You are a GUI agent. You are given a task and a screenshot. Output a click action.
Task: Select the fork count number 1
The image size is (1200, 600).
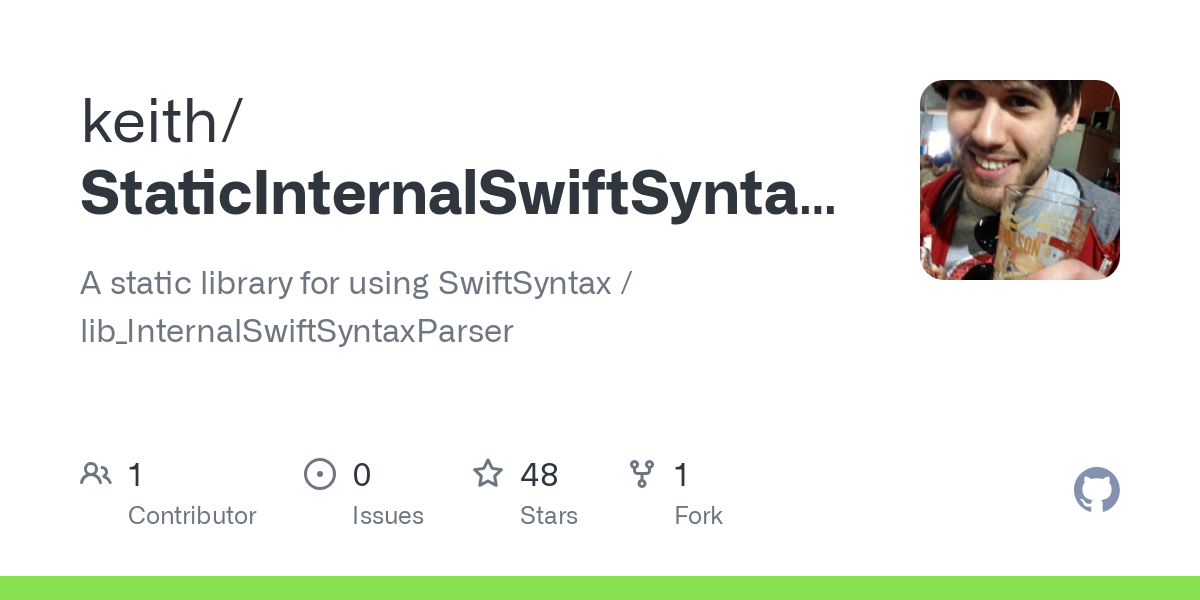coord(682,474)
